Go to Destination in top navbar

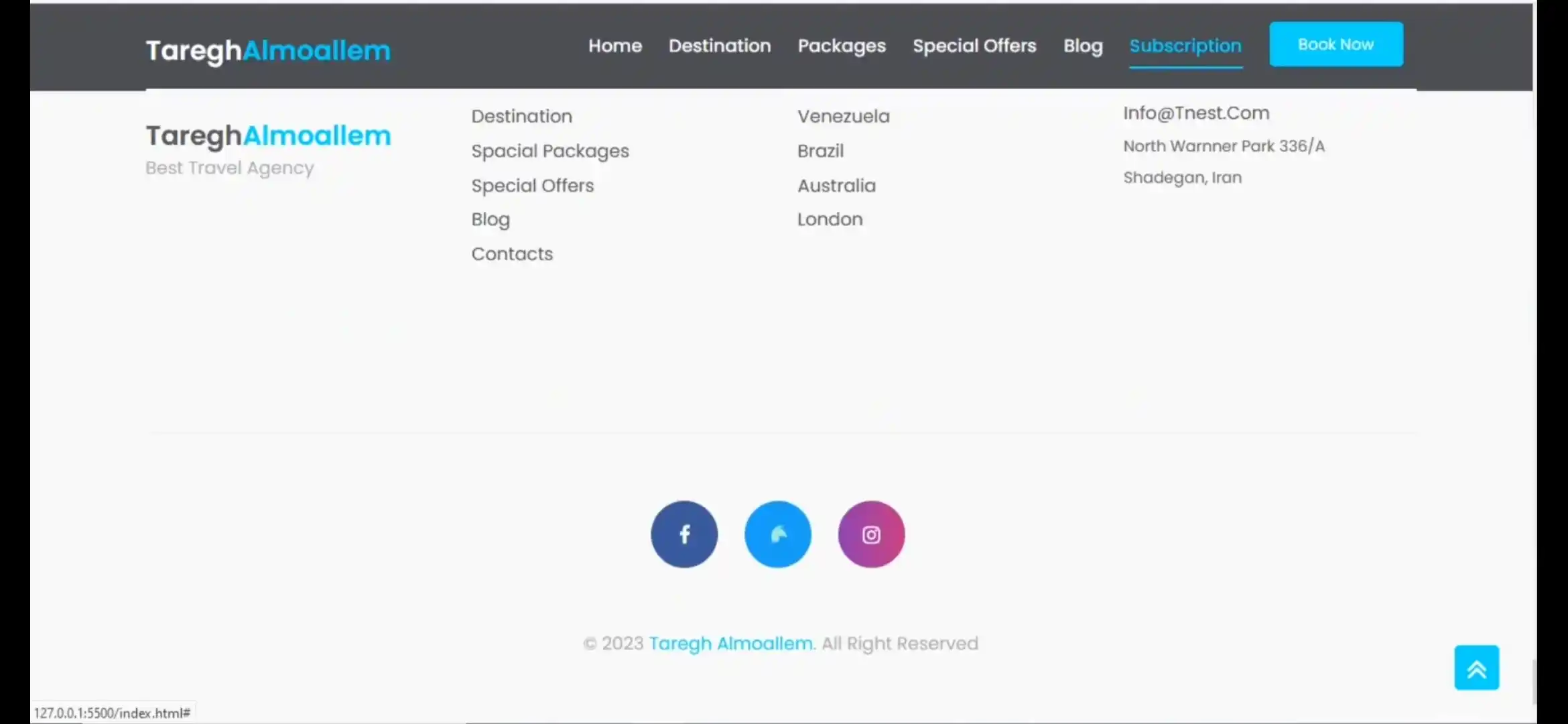(719, 46)
